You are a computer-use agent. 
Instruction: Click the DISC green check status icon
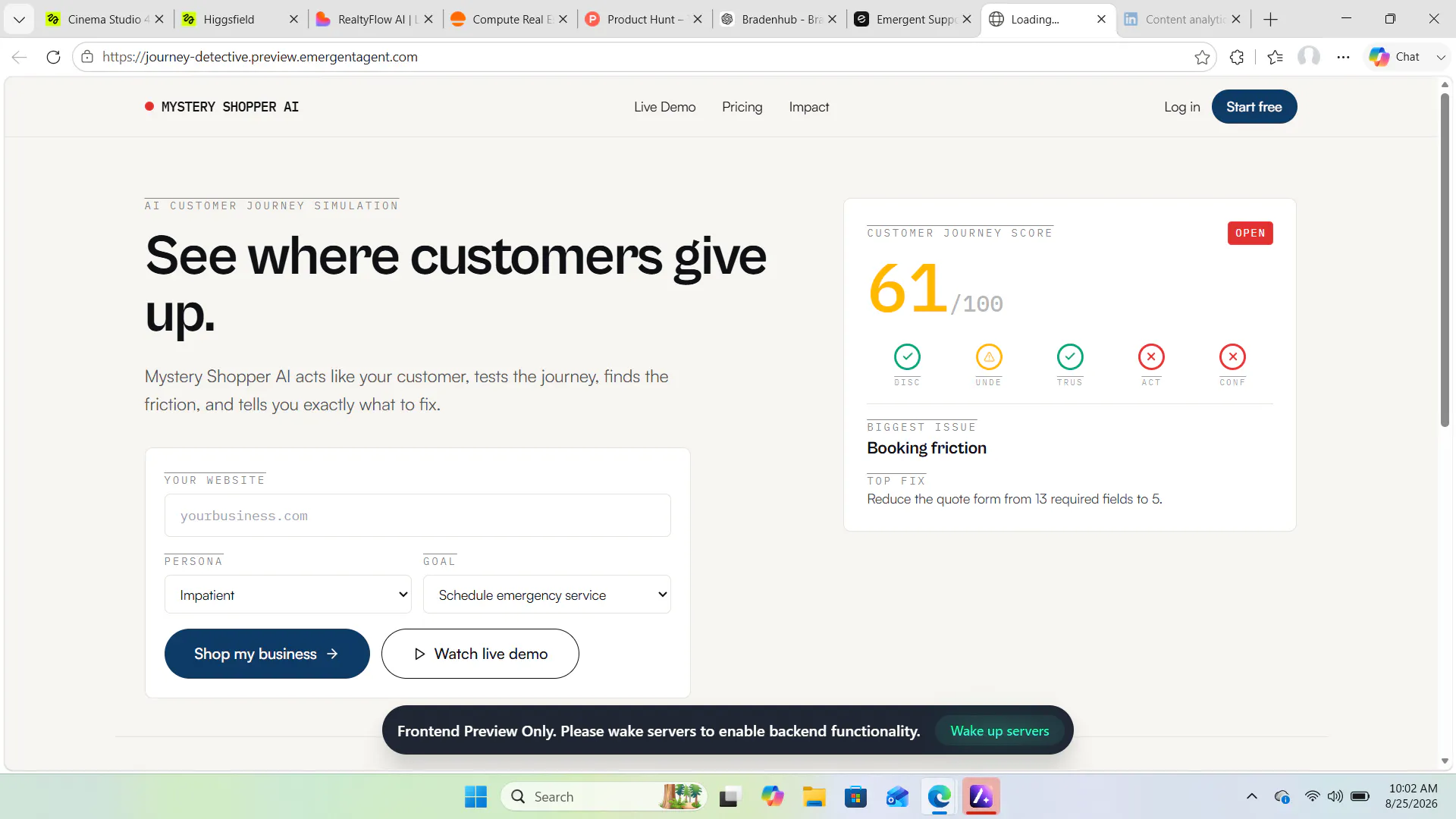click(x=907, y=356)
